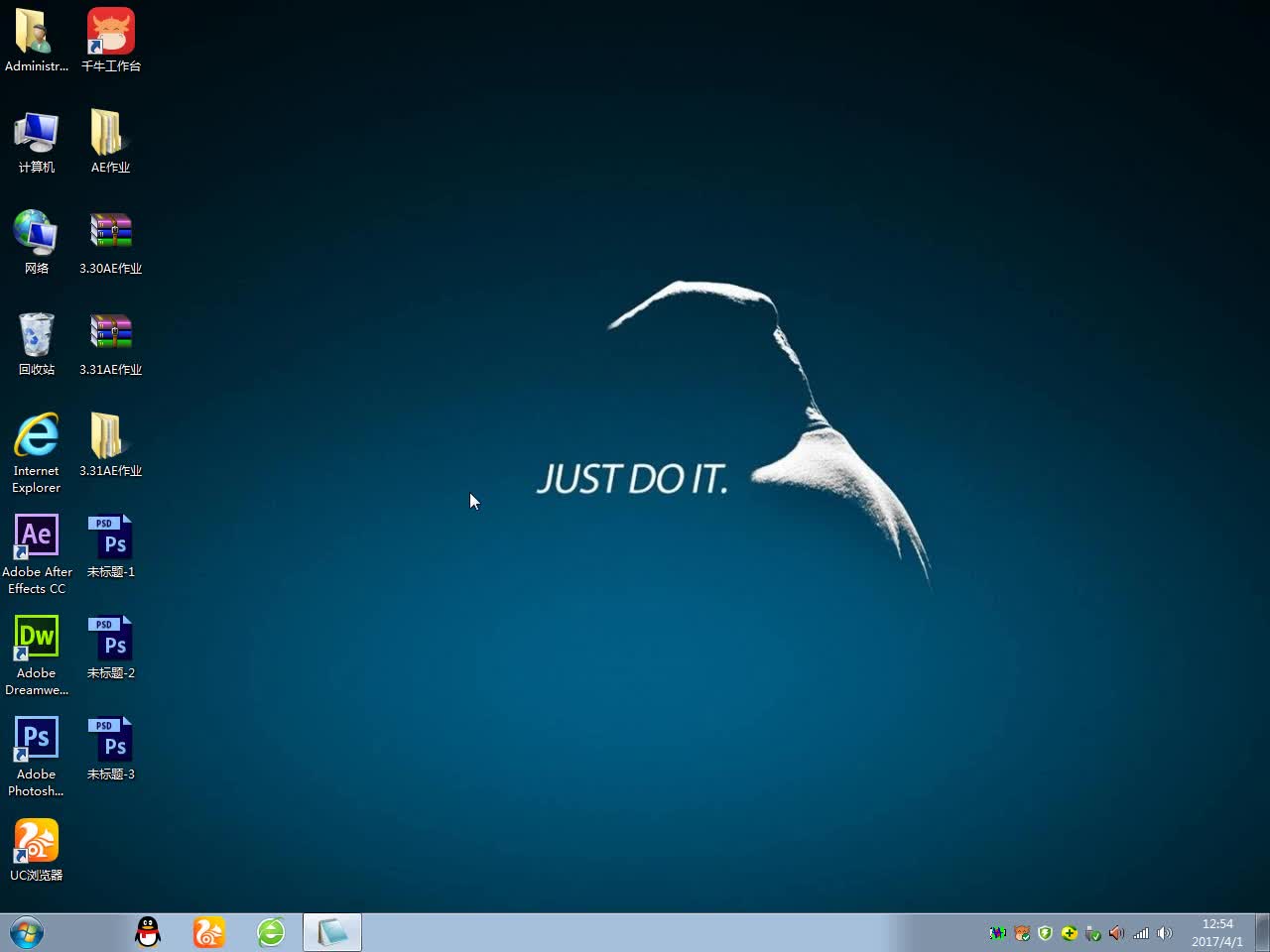Open the white speaker volume control
Screen dimensions: 1270x952
[1165, 933]
